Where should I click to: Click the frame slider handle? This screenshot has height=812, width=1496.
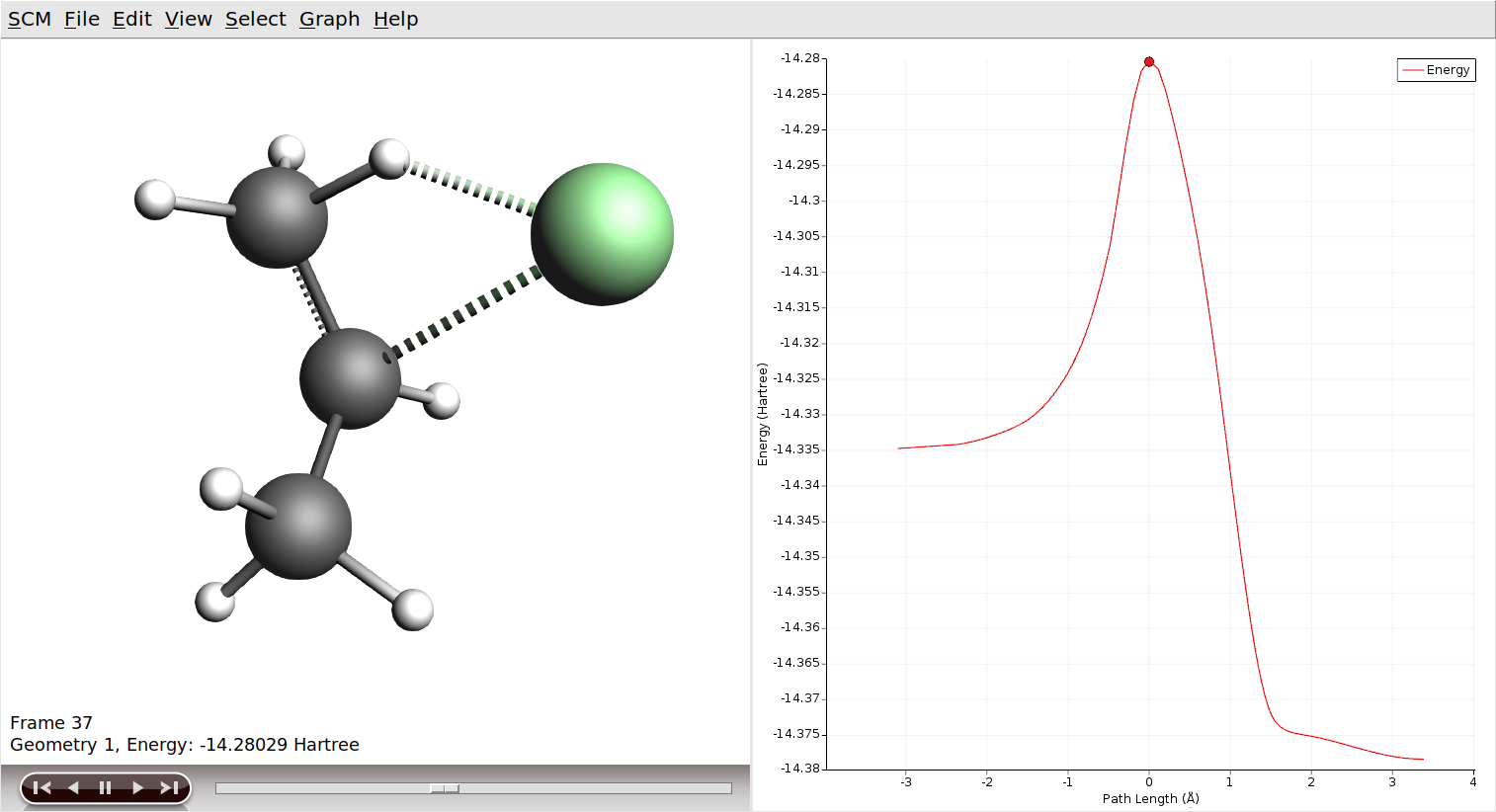pyautogui.click(x=445, y=788)
